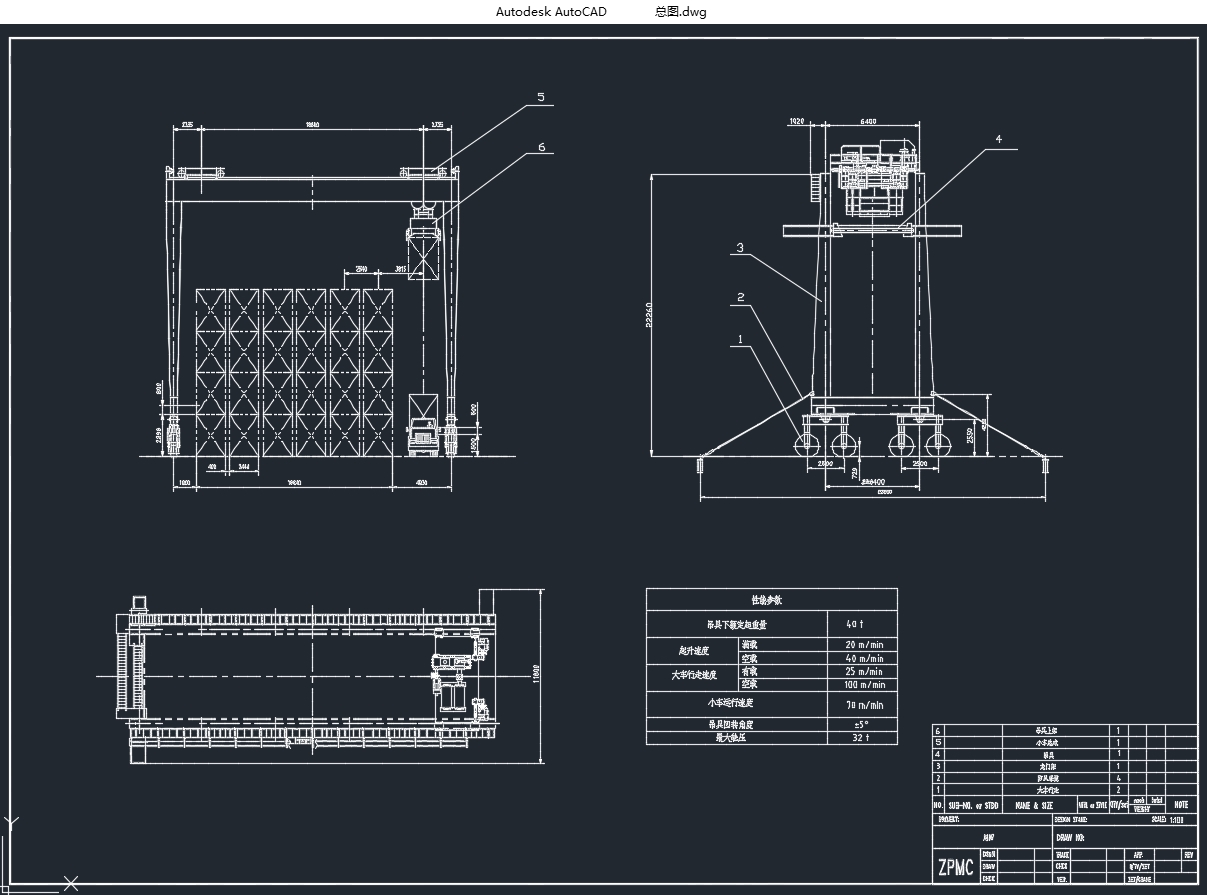Select the 1920 dimension at top of side view

tap(797, 122)
